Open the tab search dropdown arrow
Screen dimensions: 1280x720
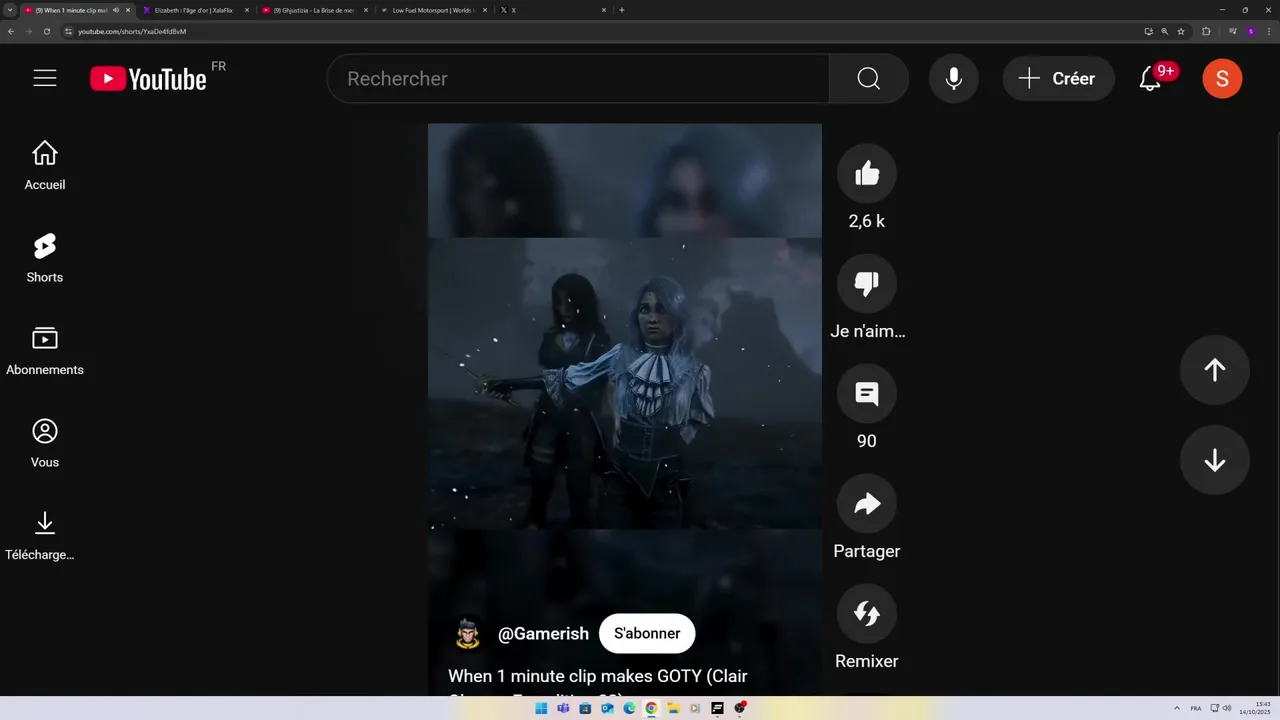[10, 10]
